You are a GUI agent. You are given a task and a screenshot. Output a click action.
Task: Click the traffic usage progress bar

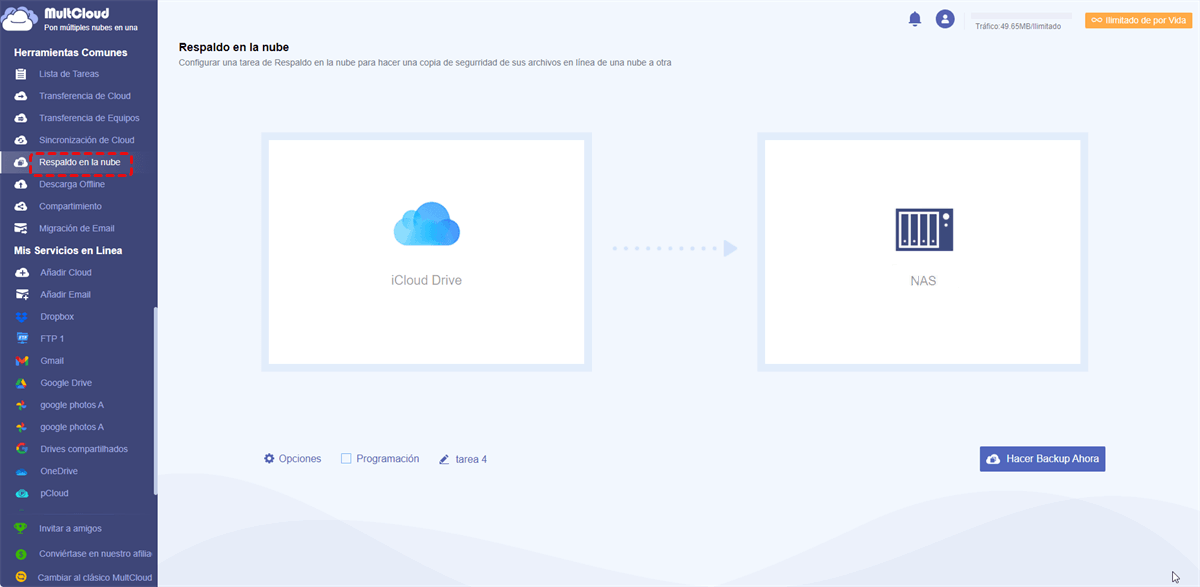tap(1021, 16)
